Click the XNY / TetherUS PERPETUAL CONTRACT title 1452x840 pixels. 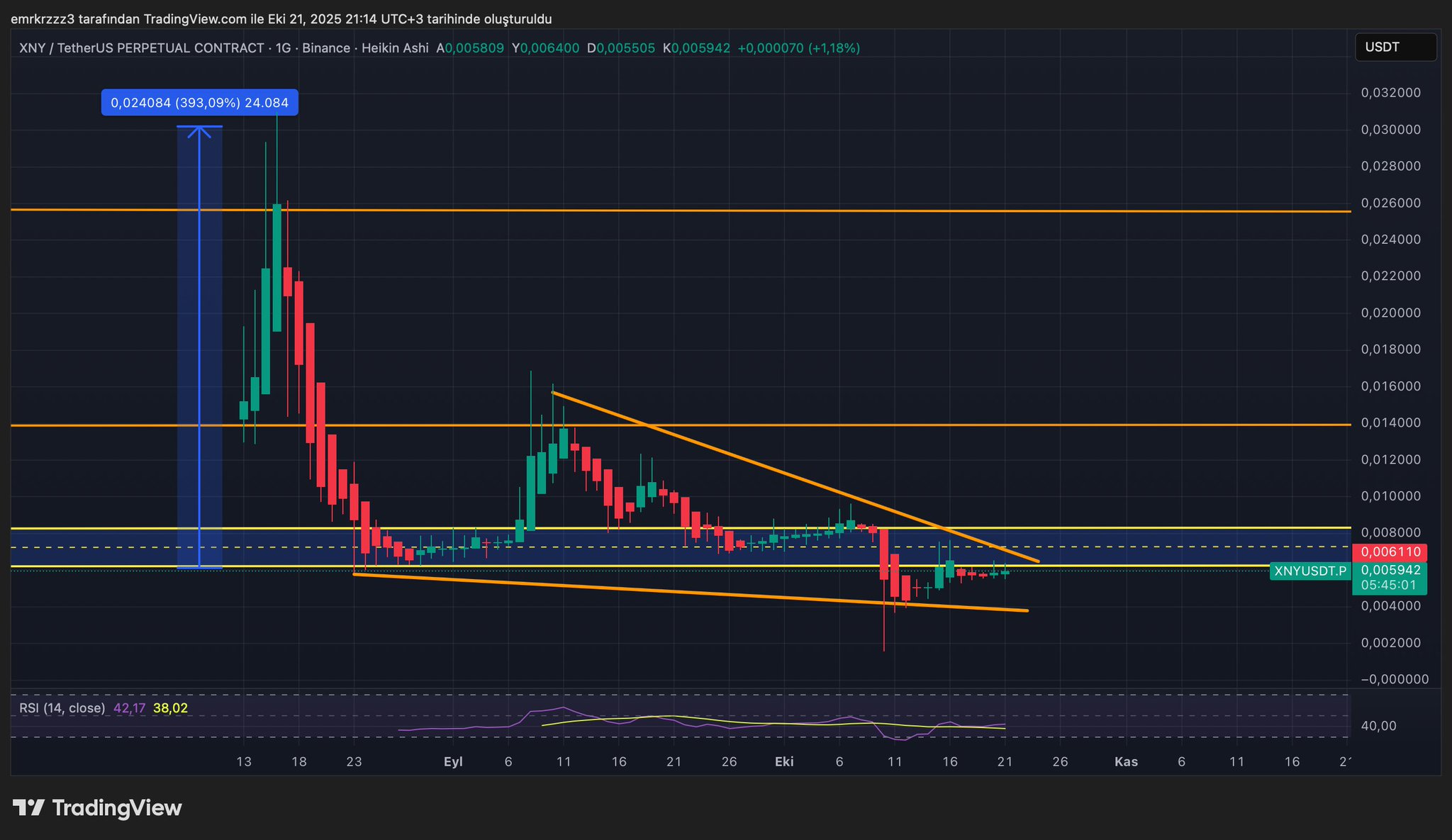pyautogui.click(x=142, y=48)
